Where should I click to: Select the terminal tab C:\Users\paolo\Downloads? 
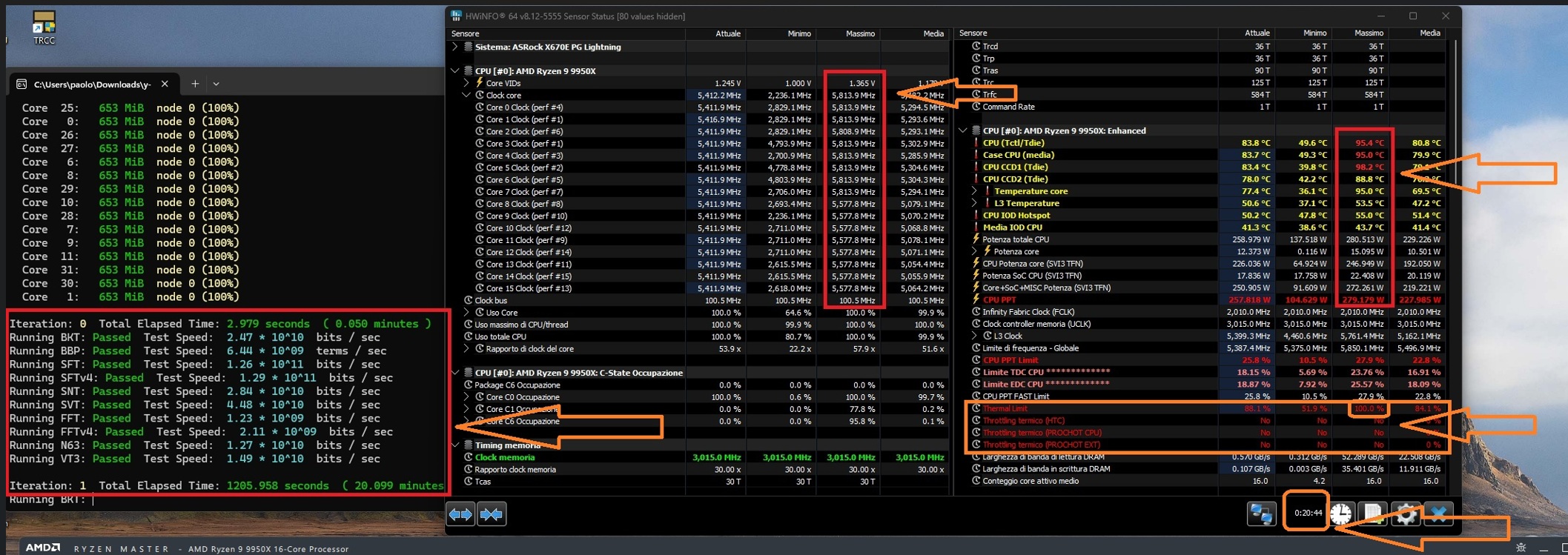click(x=93, y=84)
